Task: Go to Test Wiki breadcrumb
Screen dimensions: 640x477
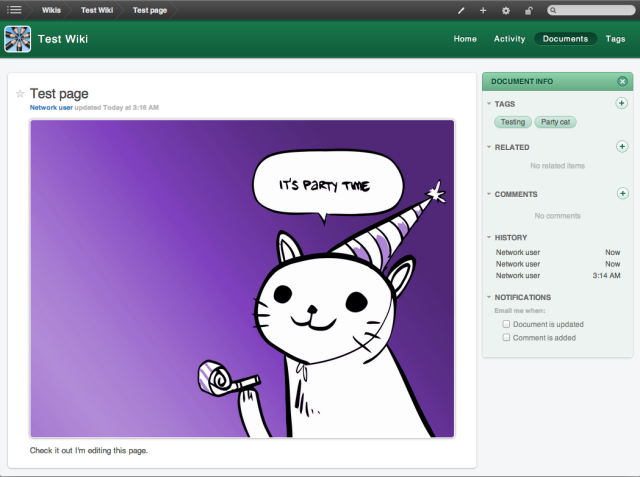Action: pyautogui.click(x=97, y=10)
